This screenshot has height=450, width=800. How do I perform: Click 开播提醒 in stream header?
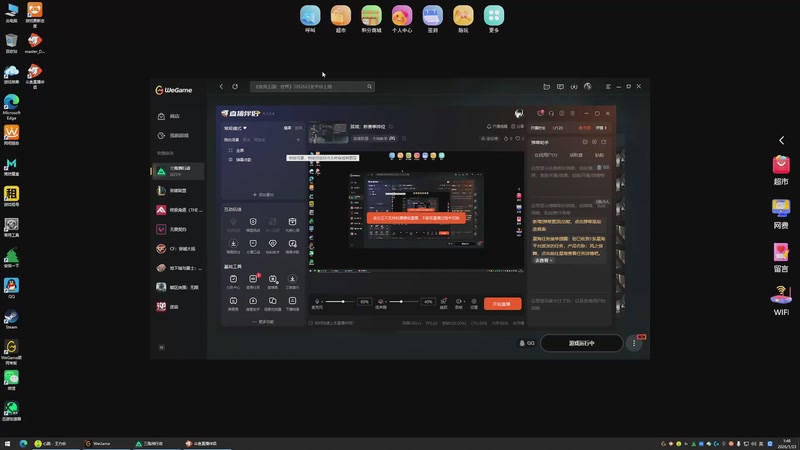[497, 127]
